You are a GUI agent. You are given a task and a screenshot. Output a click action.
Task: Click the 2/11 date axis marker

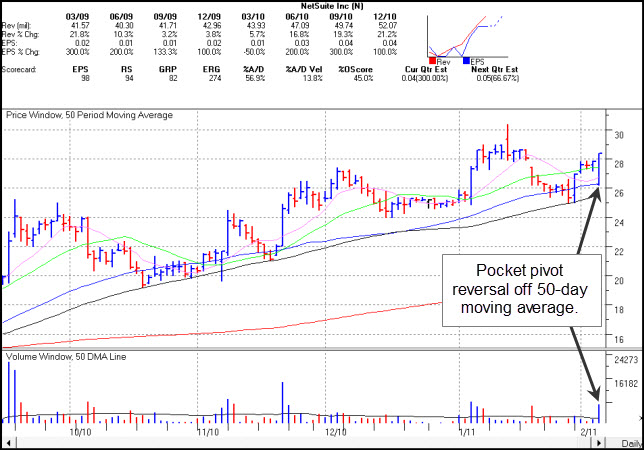pyautogui.click(x=589, y=432)
